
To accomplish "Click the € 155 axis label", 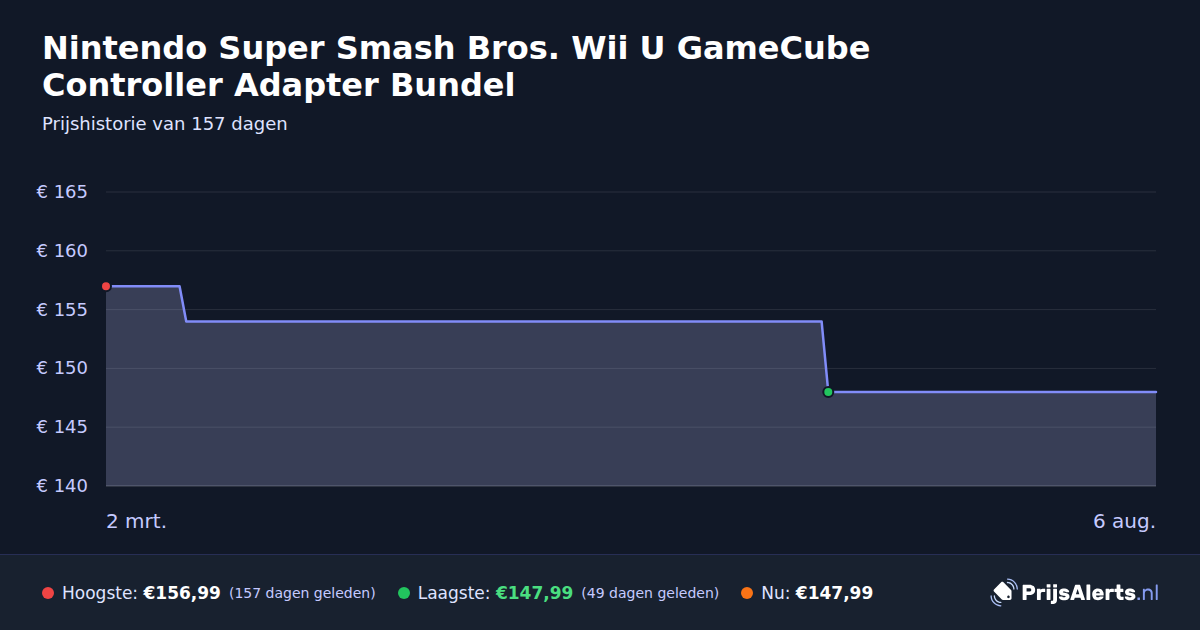I will (62, 310).
